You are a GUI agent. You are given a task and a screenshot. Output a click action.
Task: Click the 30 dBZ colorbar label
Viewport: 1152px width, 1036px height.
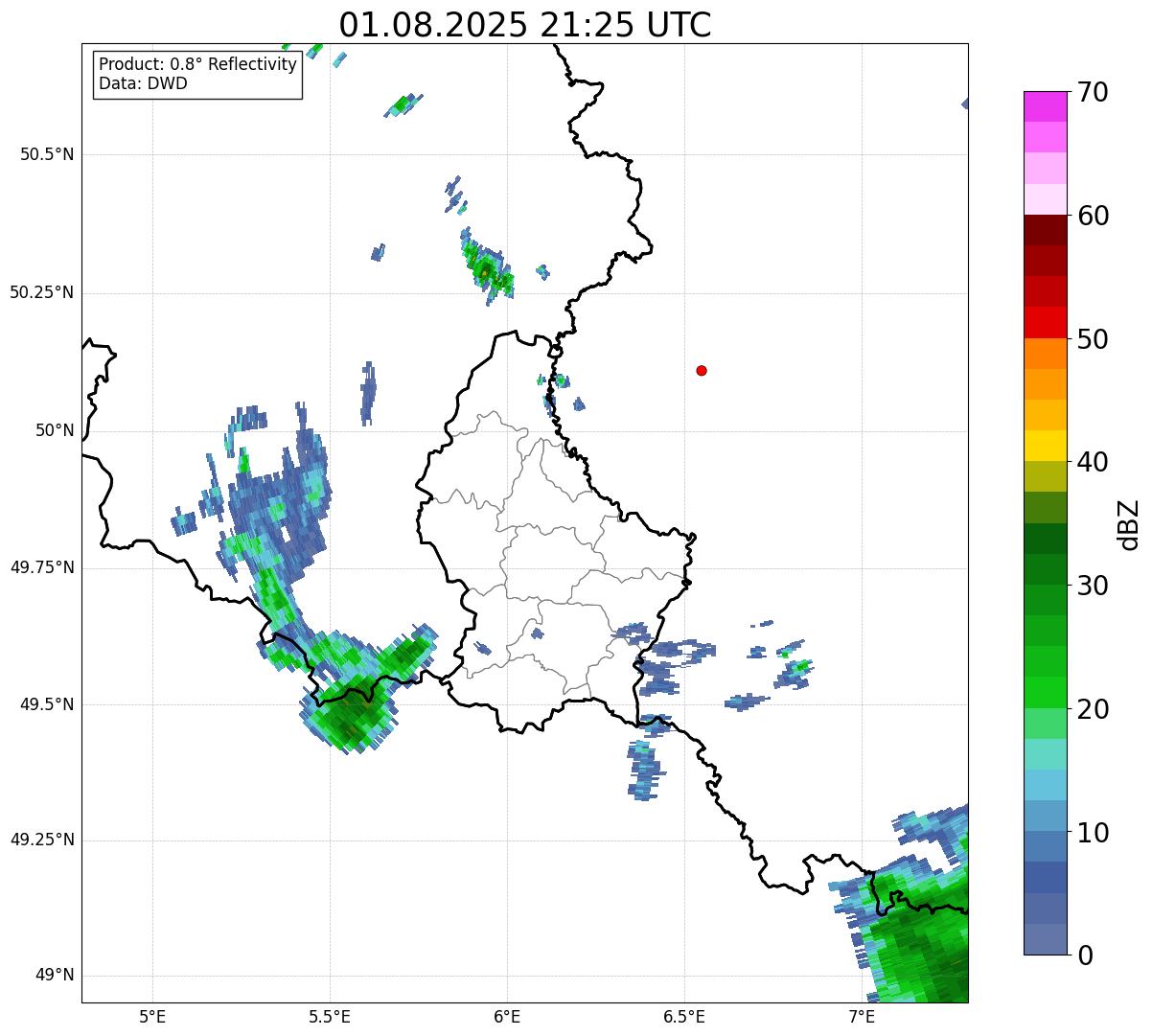[1093, 586]
